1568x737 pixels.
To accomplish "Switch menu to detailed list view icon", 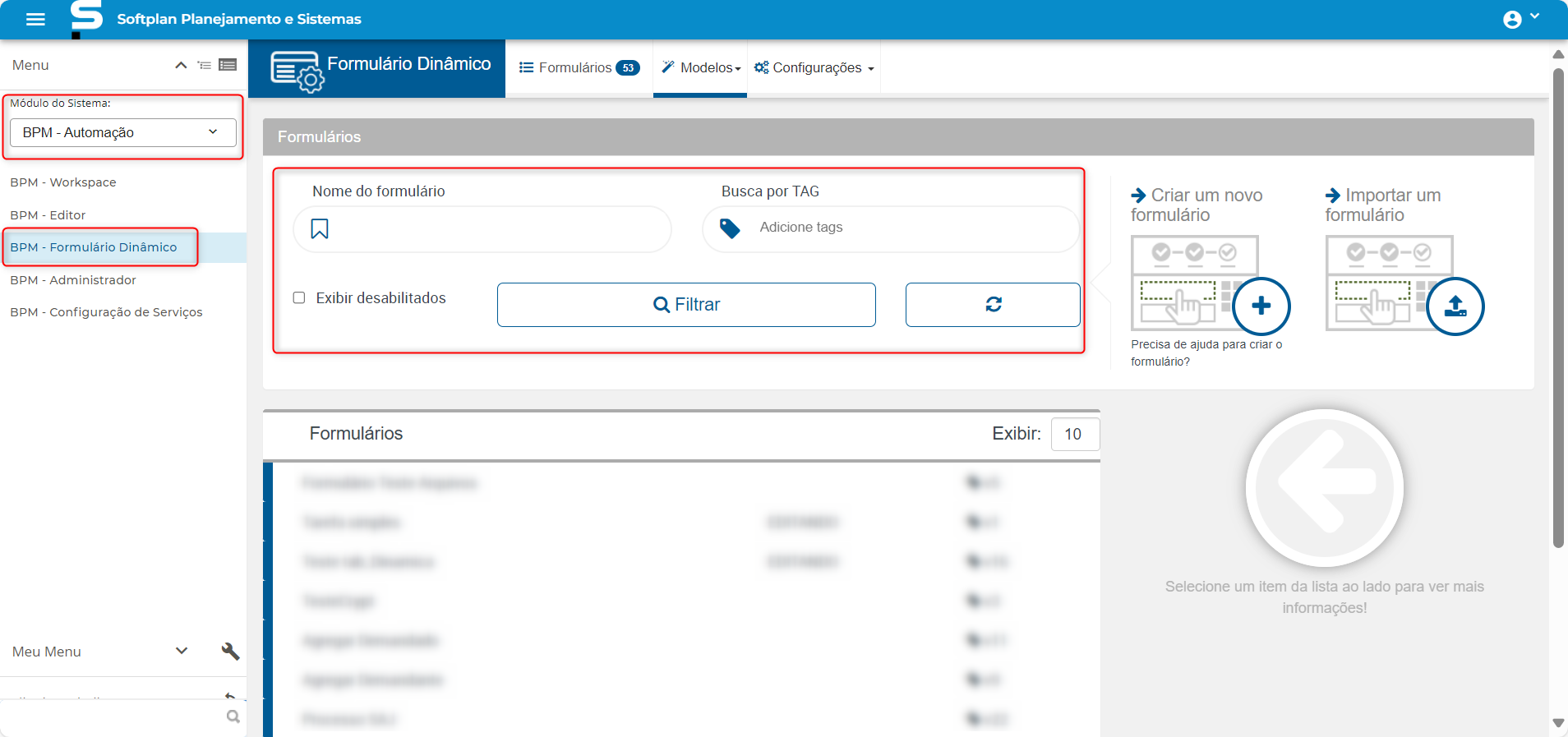I will pos(228,65).
